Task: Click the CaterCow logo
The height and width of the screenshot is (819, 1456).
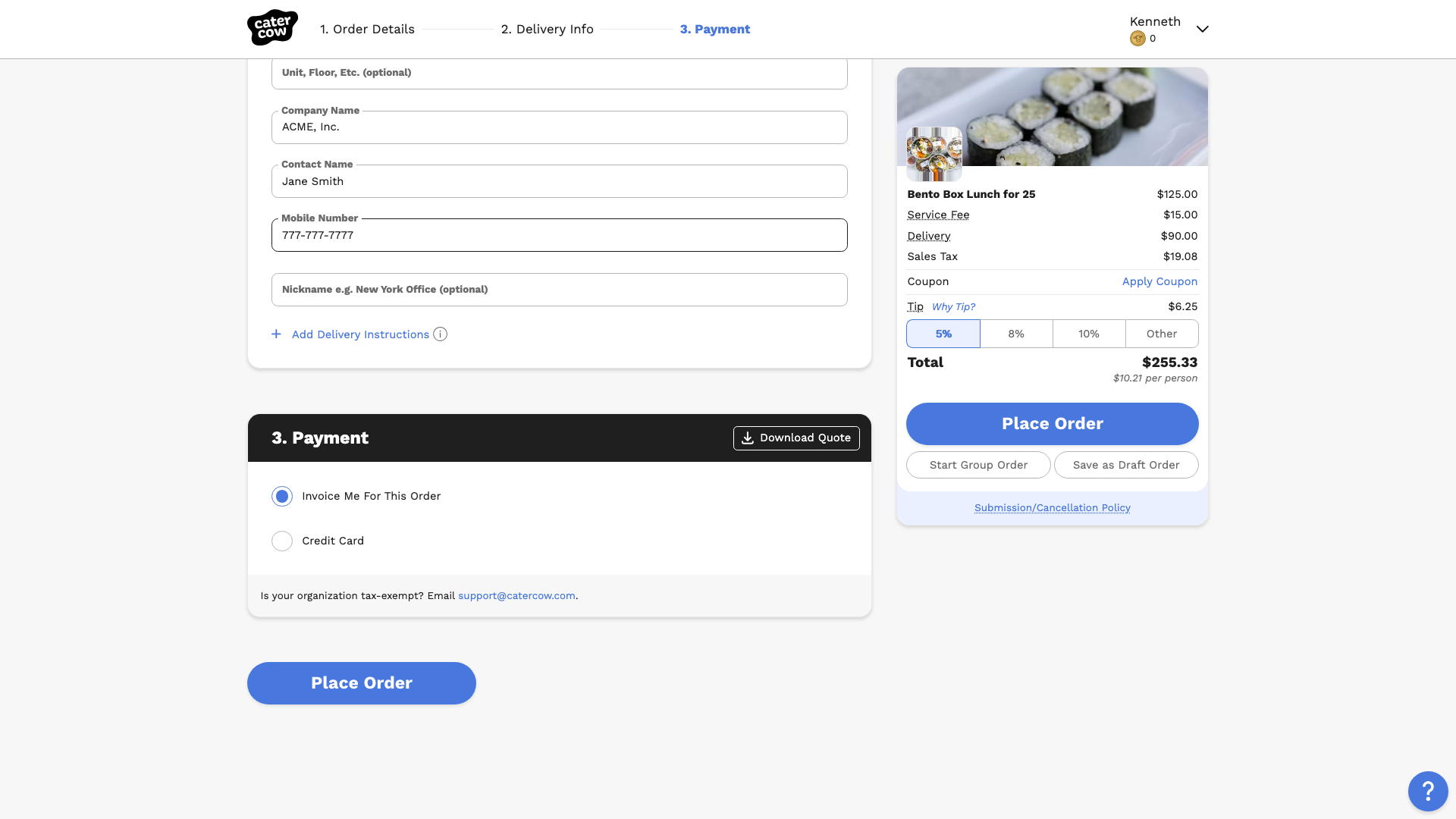Action: click(x=272, y=28)
